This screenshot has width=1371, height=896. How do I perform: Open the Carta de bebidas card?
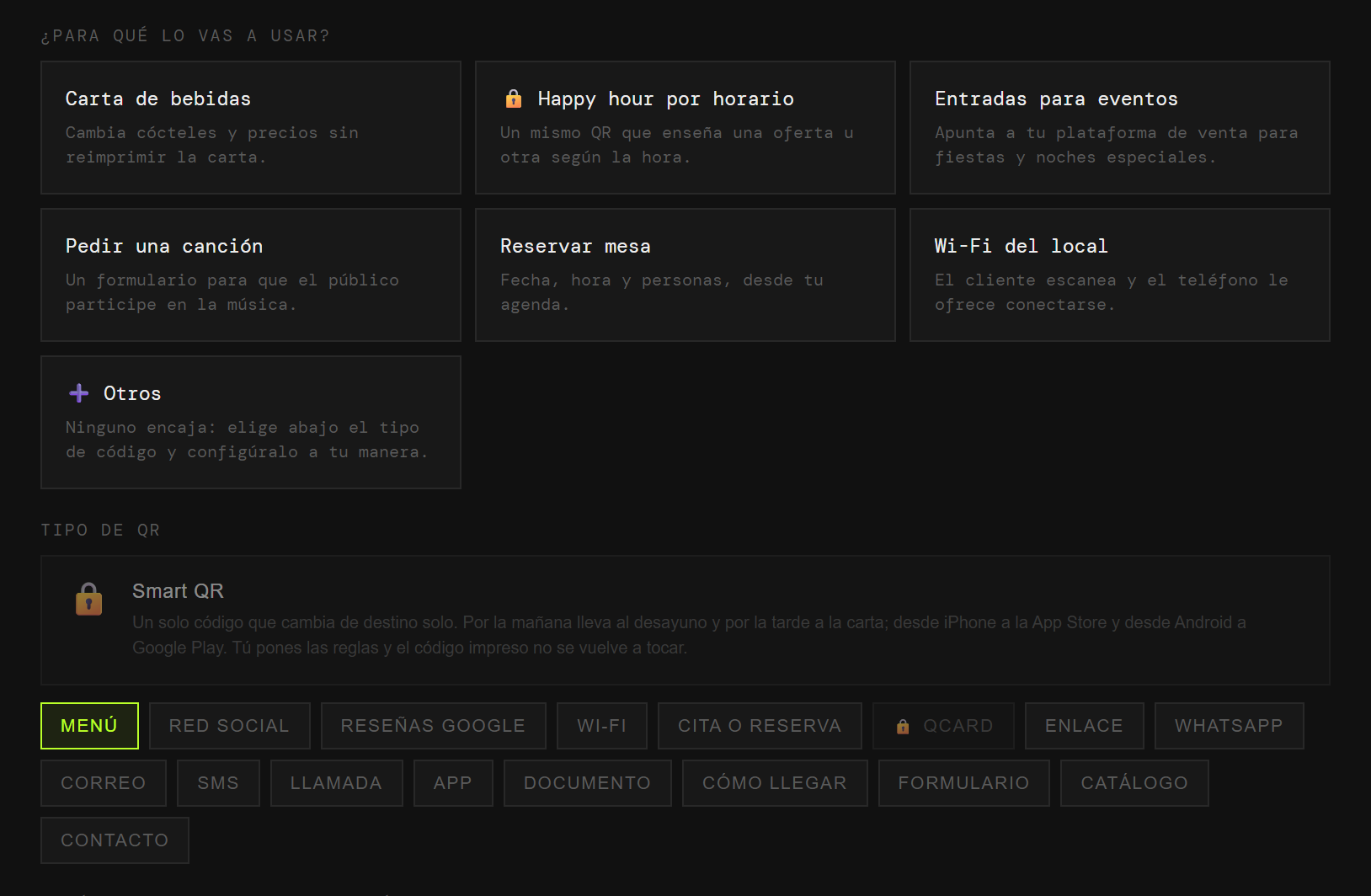point(251,127)
